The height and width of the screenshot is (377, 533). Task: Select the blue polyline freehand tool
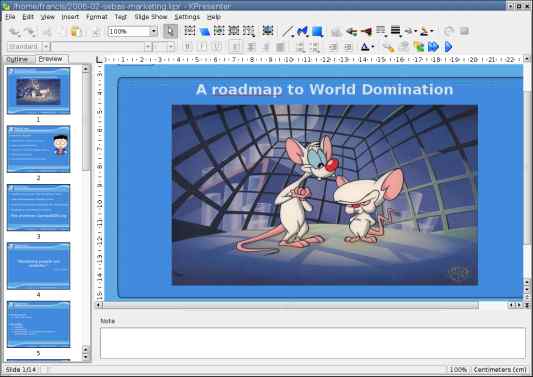pos(302,31)
